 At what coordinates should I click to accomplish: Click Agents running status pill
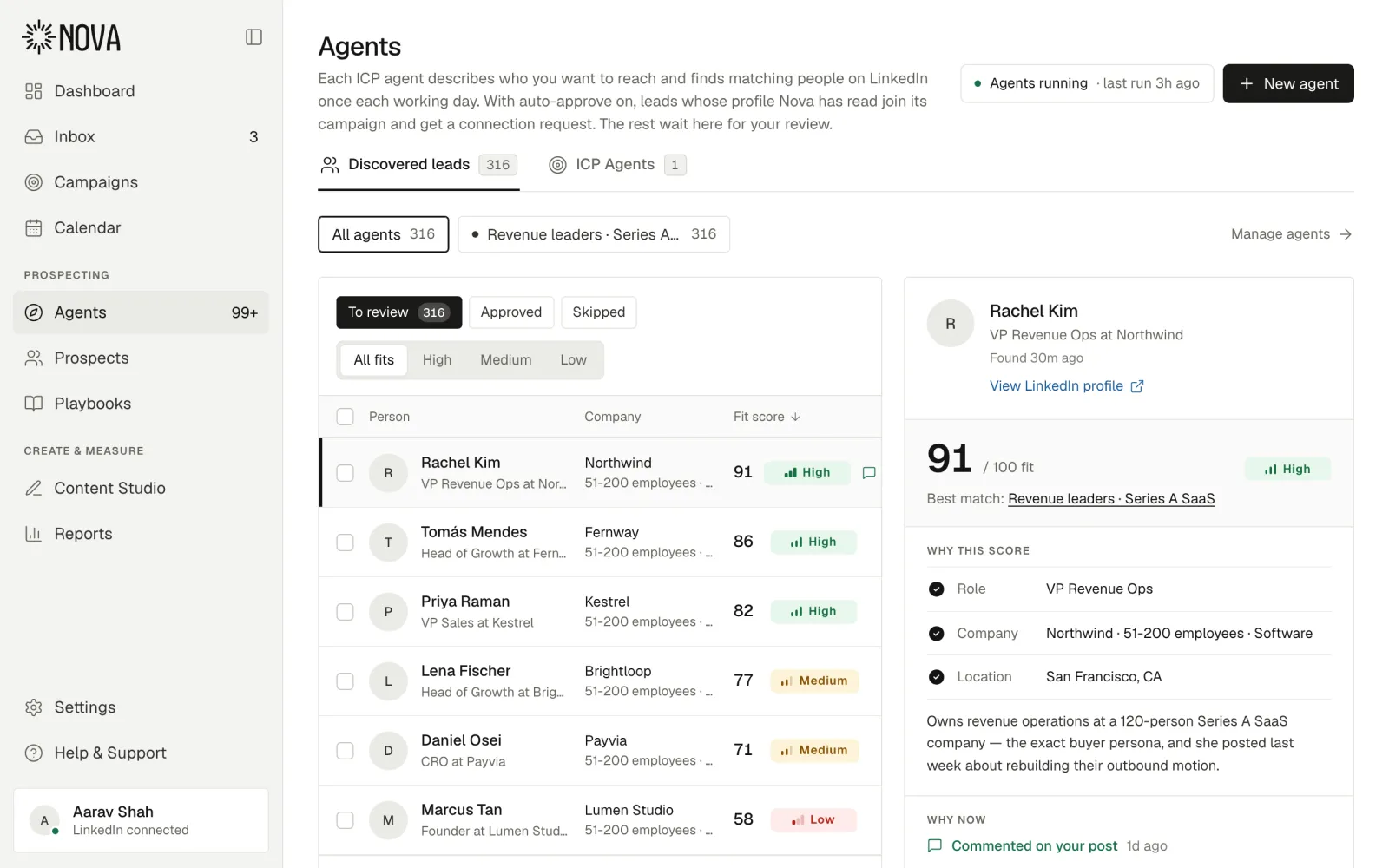point(1087,83)
